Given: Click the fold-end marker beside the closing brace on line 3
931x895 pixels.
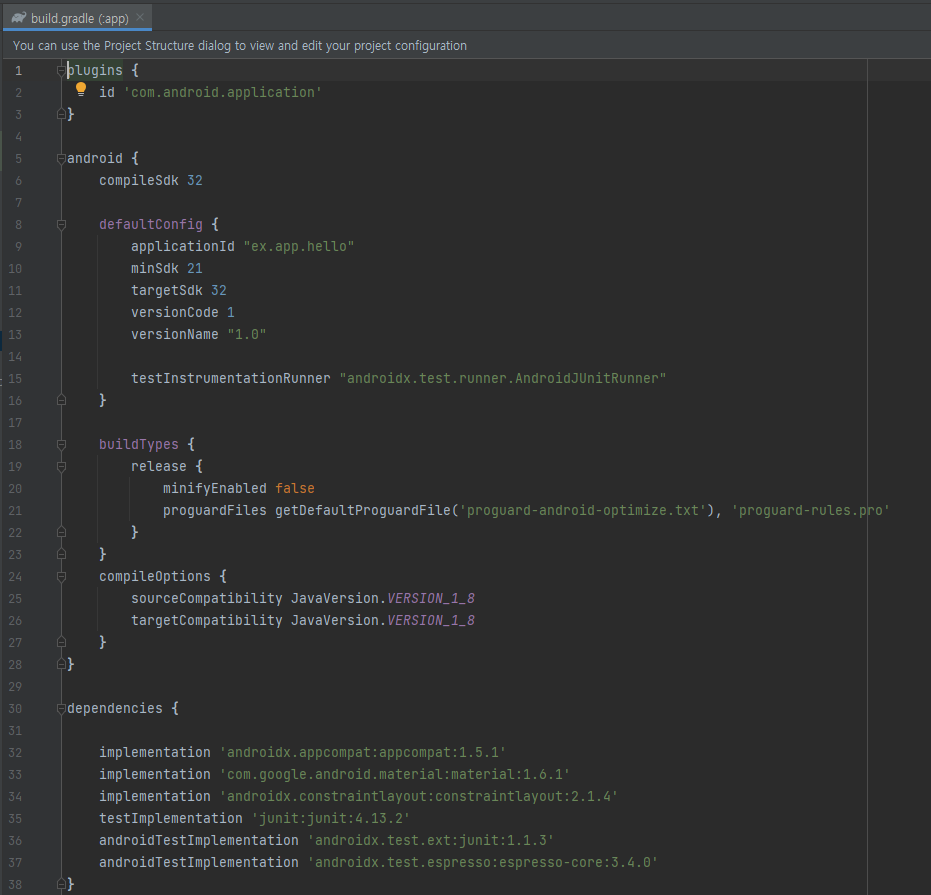Looking at the screenshot, I should 60,113.
